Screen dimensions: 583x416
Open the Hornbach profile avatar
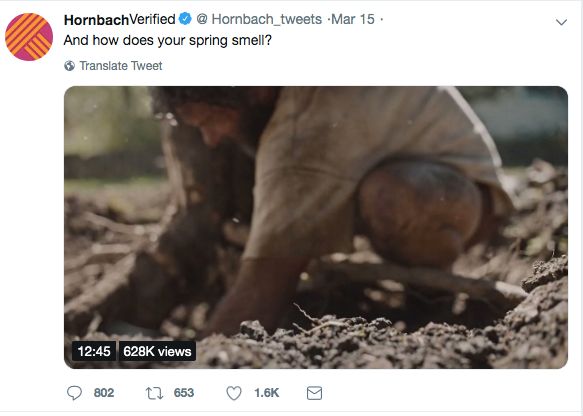[29, 37]
